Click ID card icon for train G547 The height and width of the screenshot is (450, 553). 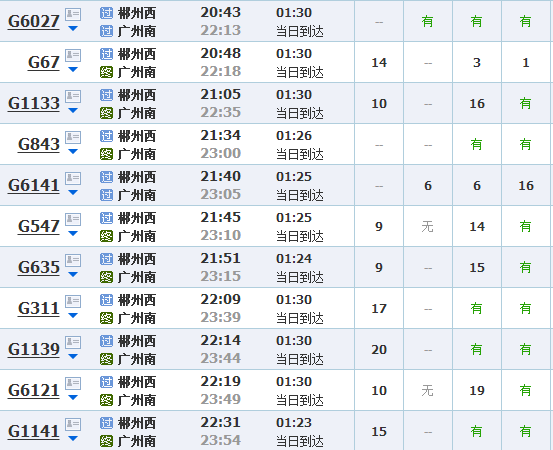pos(73,219)
